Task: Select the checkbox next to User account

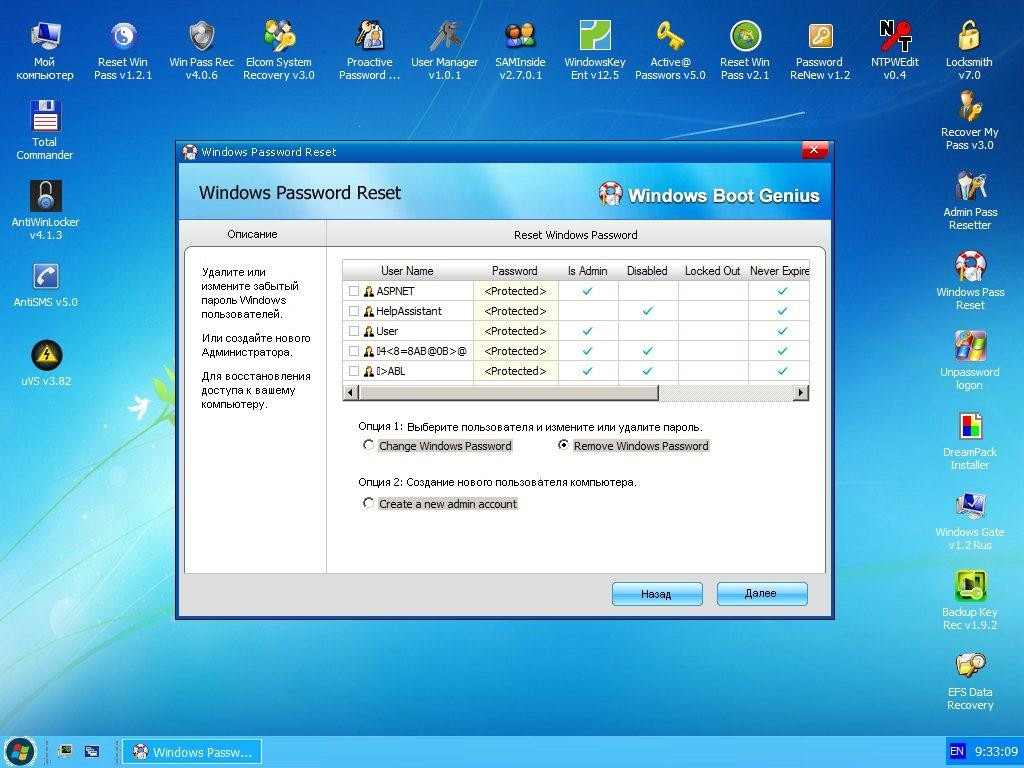Action: [x=354, y=331]
